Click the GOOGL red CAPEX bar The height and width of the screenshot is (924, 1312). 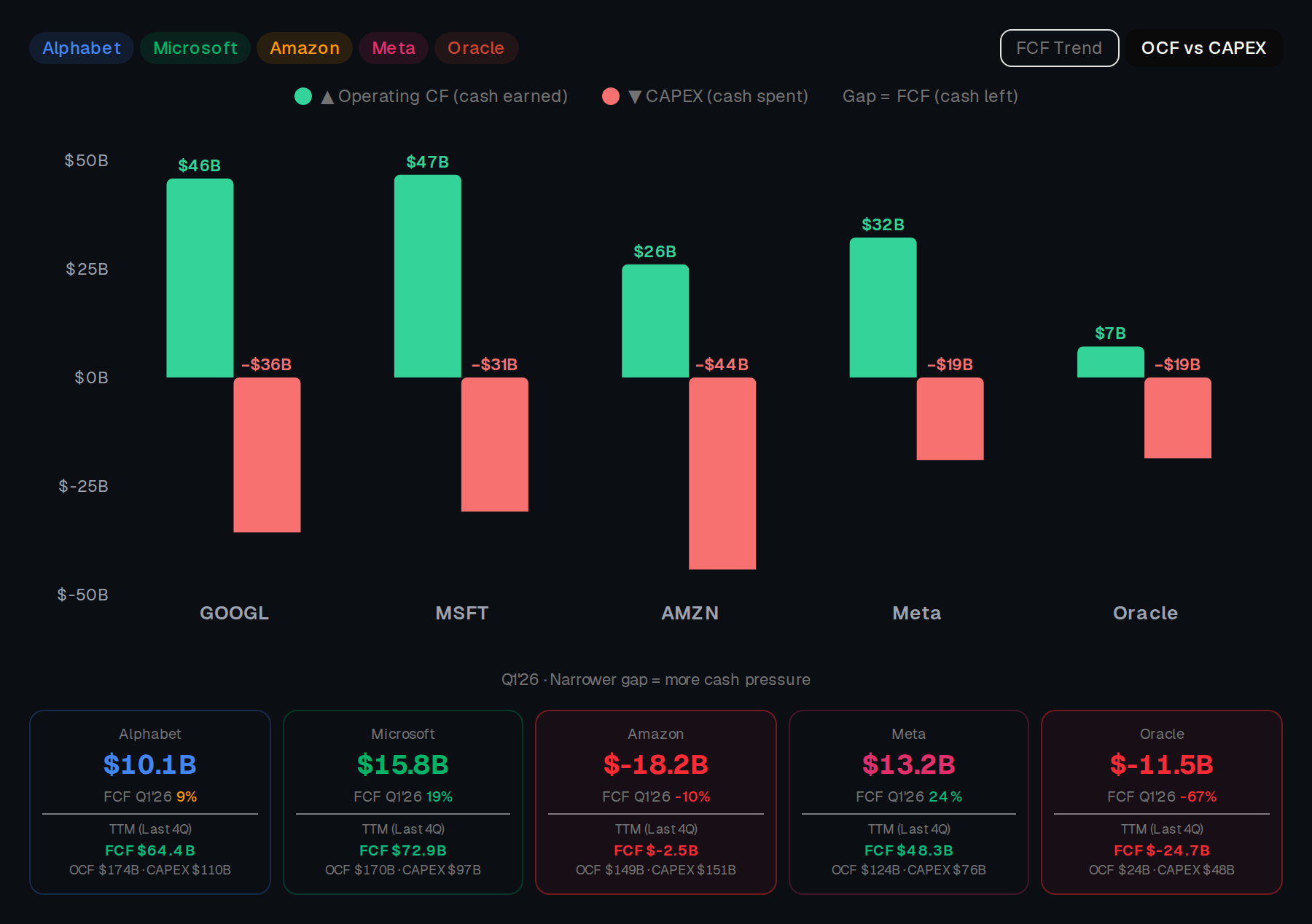click(x=267, y=455)
